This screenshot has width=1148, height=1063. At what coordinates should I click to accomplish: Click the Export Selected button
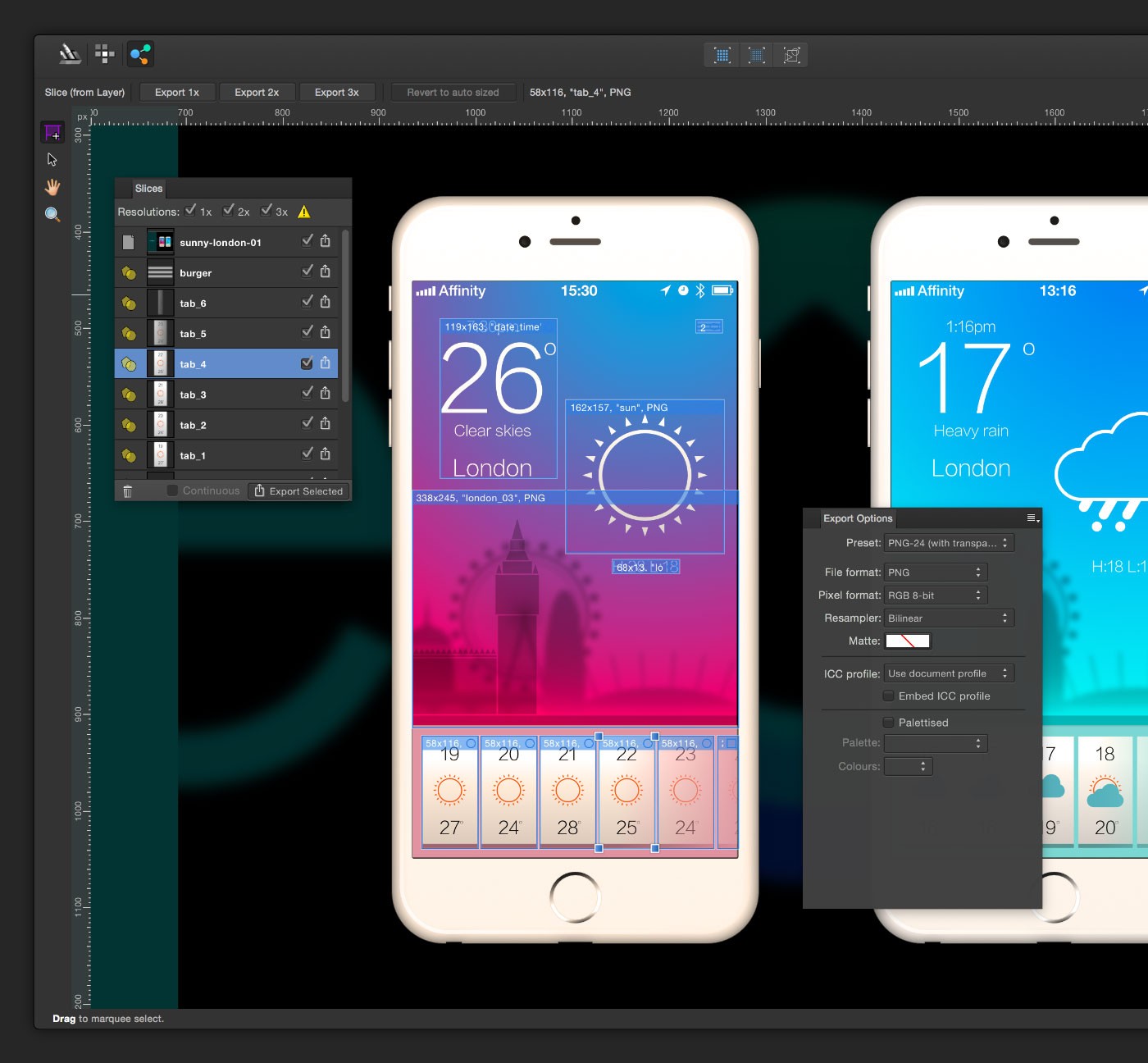tap(298, 490)
